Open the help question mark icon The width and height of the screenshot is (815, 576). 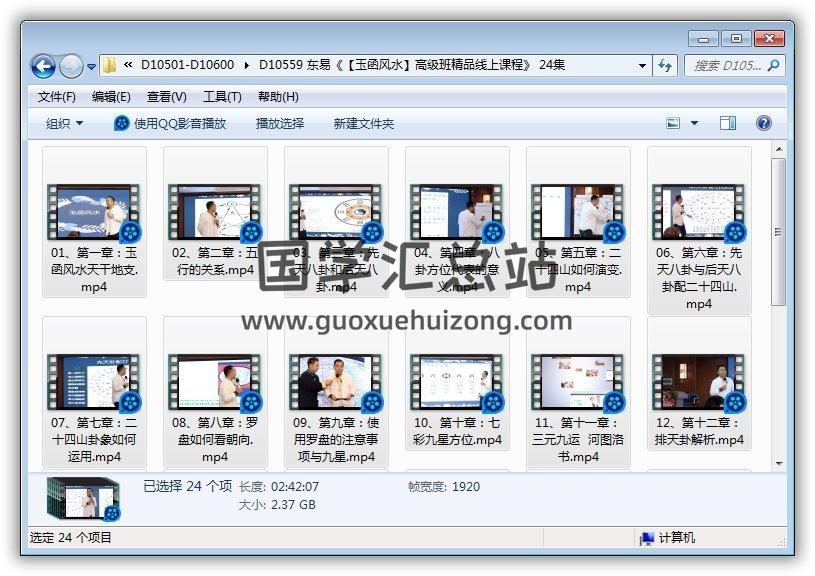pos(763,123)
